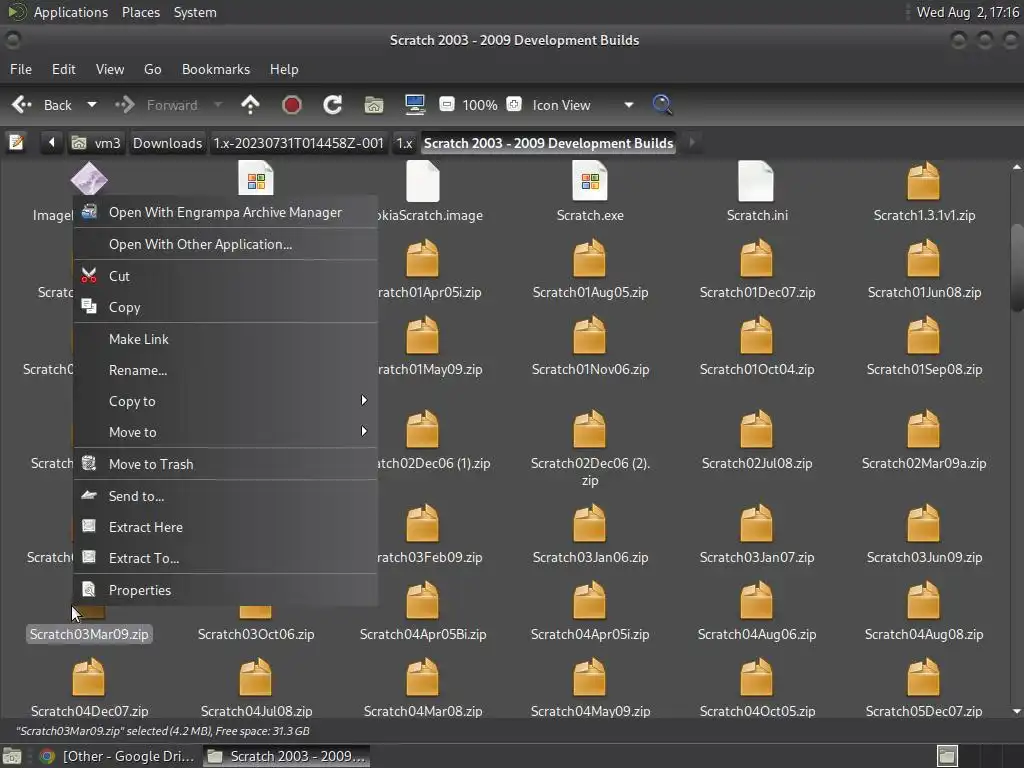Open System menu in top panel
Image resolution: width=1024 pixels, height=768 pixels.
coord(195,12)
